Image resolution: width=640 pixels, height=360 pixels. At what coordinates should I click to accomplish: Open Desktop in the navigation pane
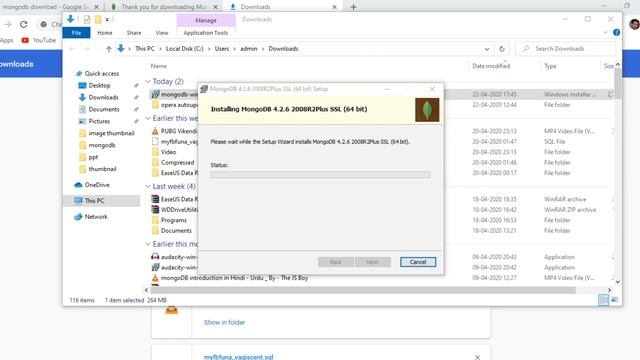tap(99, 85)
